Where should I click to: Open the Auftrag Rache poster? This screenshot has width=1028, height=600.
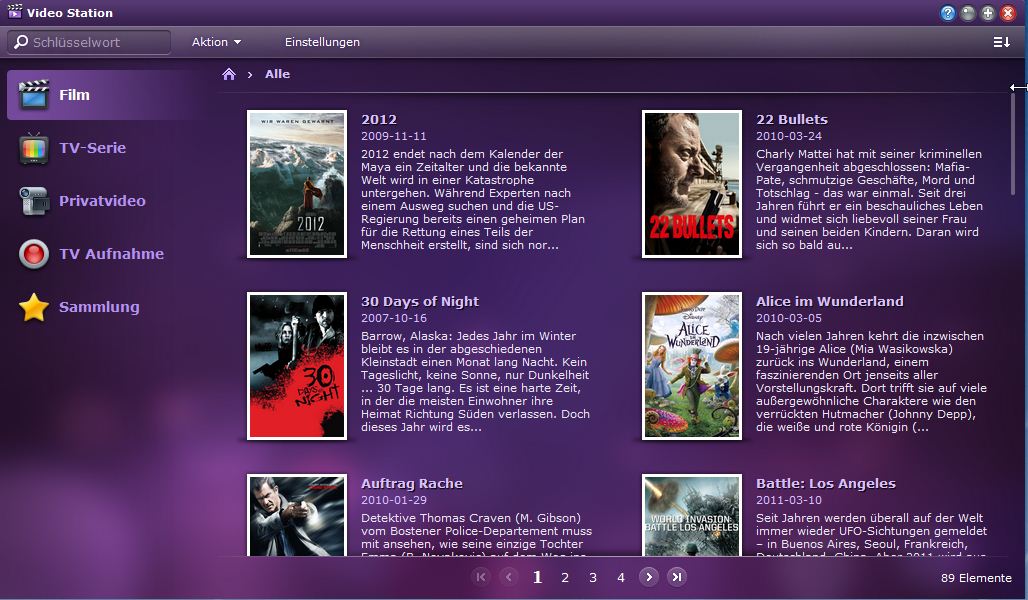[297, 515]
